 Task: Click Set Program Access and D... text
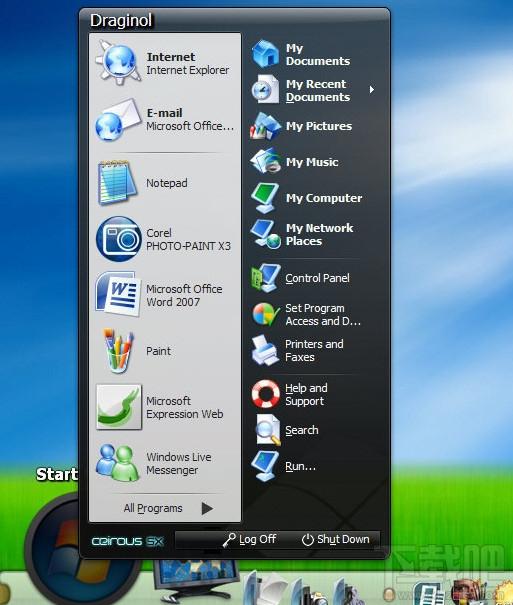pyautogui.click(x=323, y=314)
